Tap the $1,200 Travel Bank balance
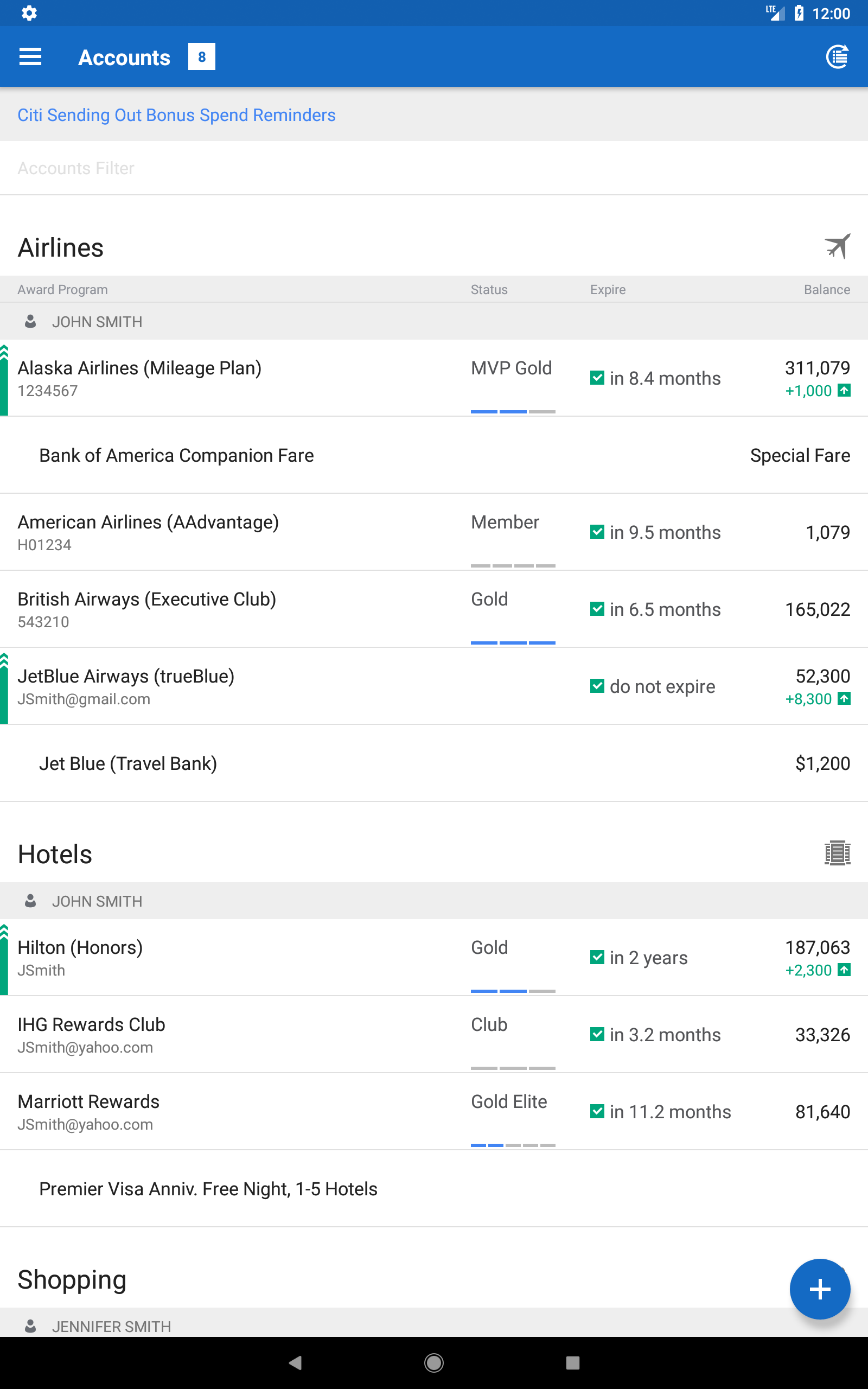 (x=822, y=763)
